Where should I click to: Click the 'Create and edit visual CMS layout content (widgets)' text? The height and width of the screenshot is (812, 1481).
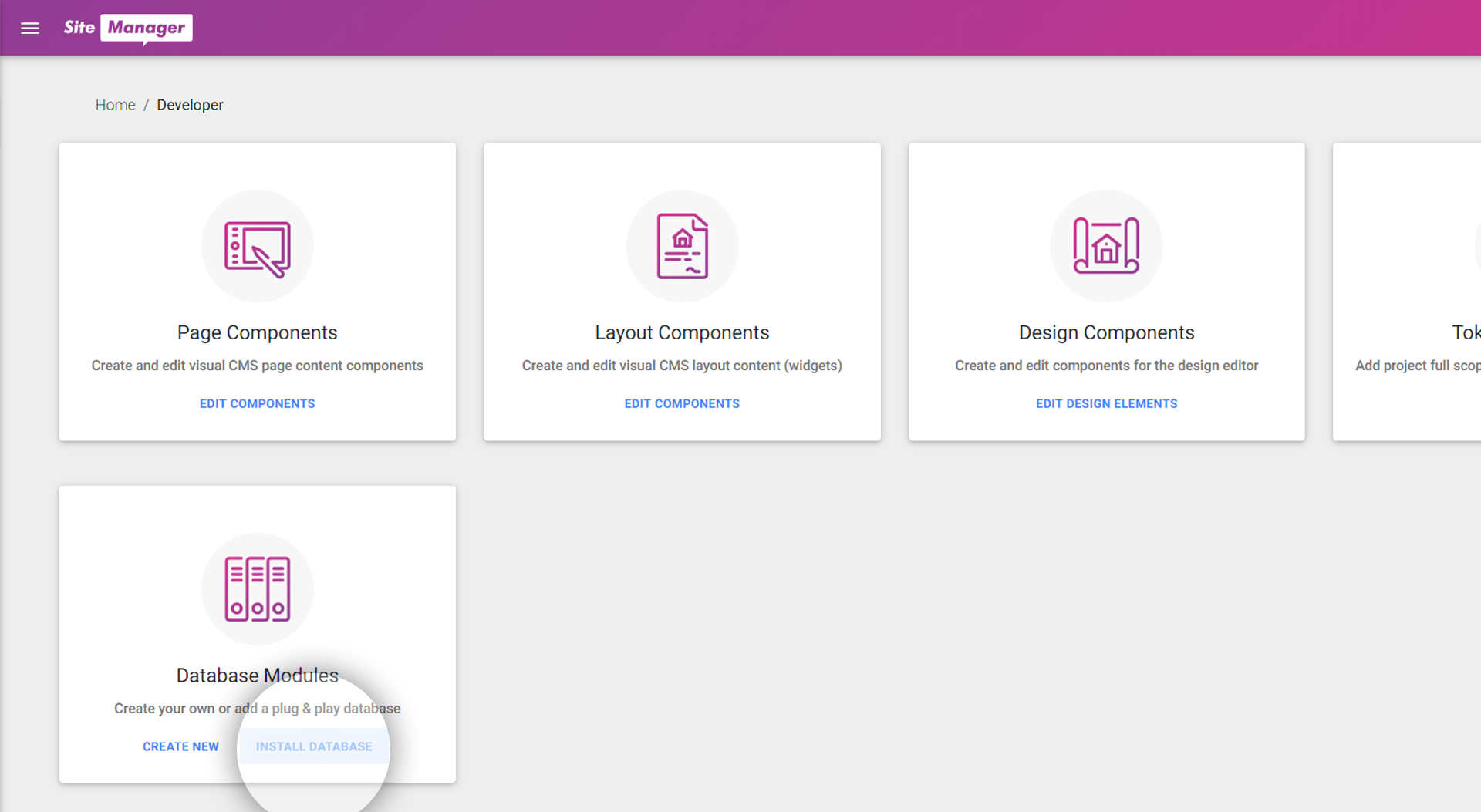(682, 366)
